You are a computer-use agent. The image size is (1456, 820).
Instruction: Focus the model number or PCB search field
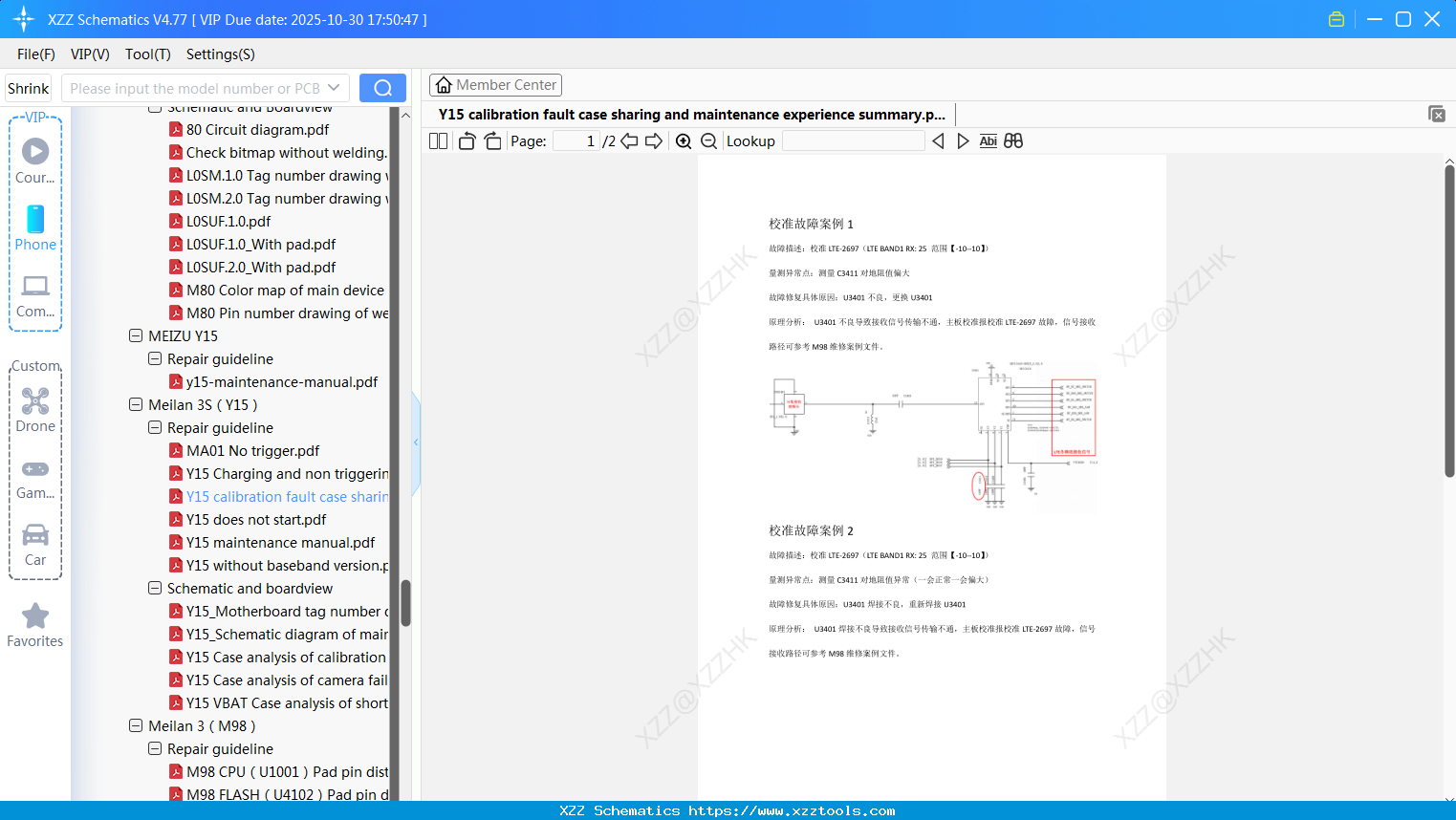coord(194,88)
